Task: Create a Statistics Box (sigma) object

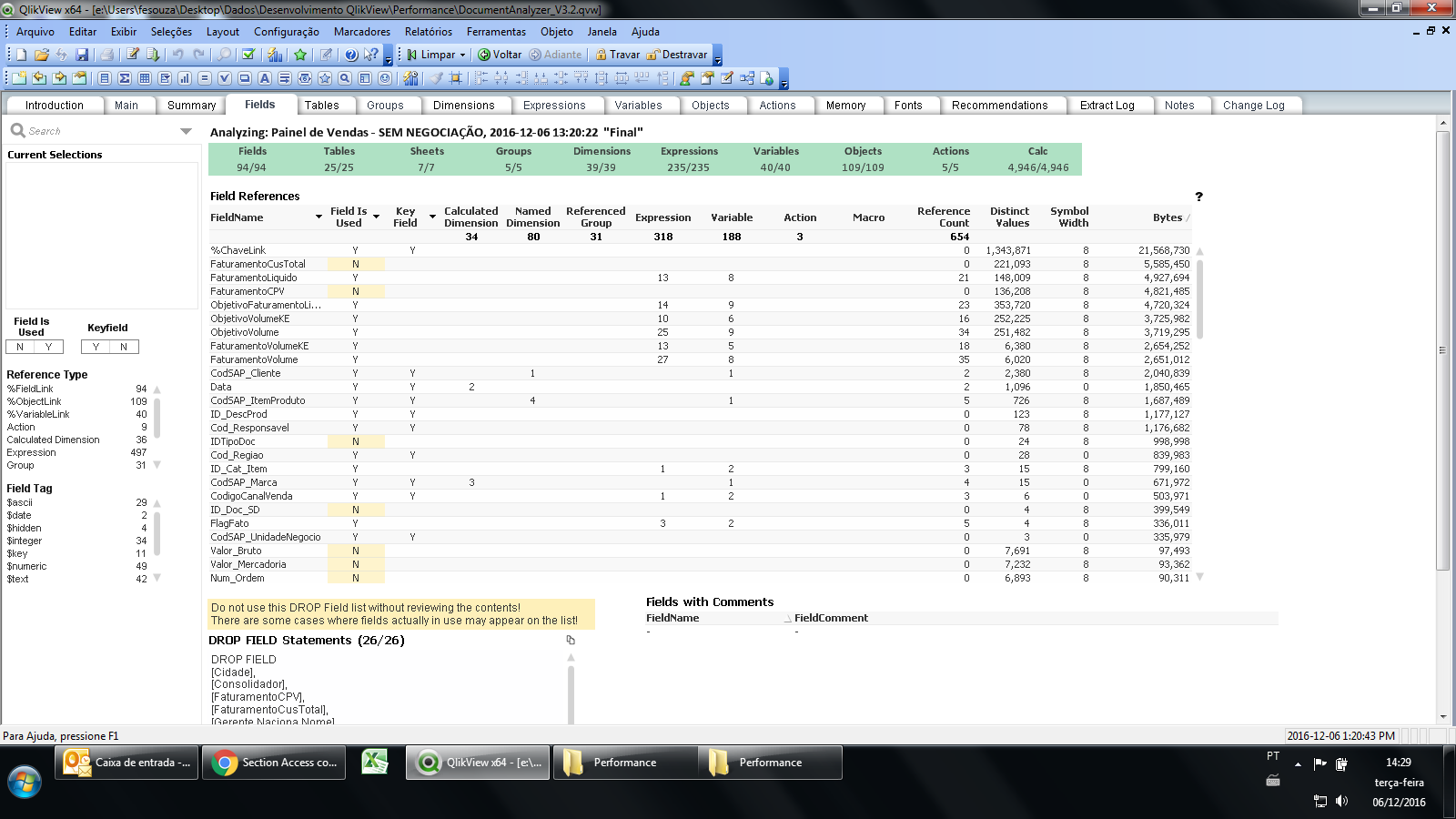Action: [125, 78]
